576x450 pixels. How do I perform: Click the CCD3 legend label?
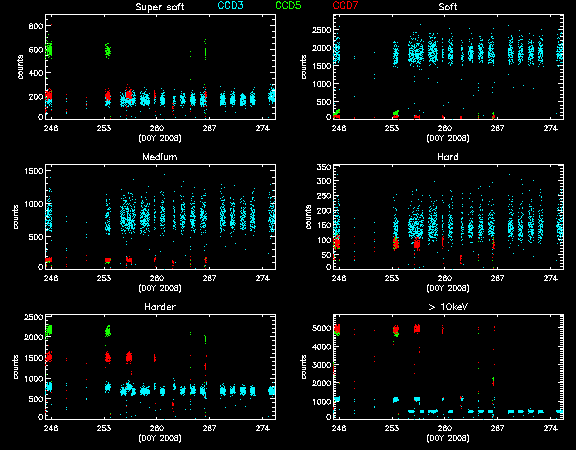pyautogui.click(x=230, y=6)
